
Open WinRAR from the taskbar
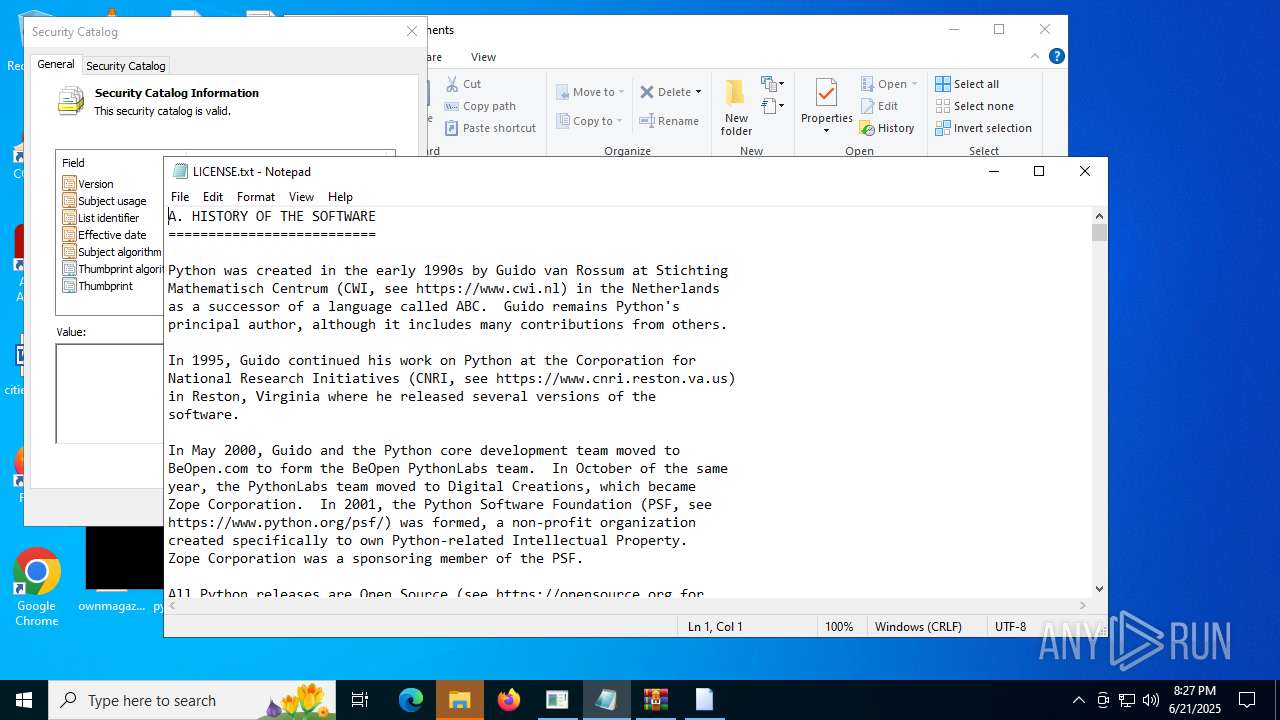[655, 700]
